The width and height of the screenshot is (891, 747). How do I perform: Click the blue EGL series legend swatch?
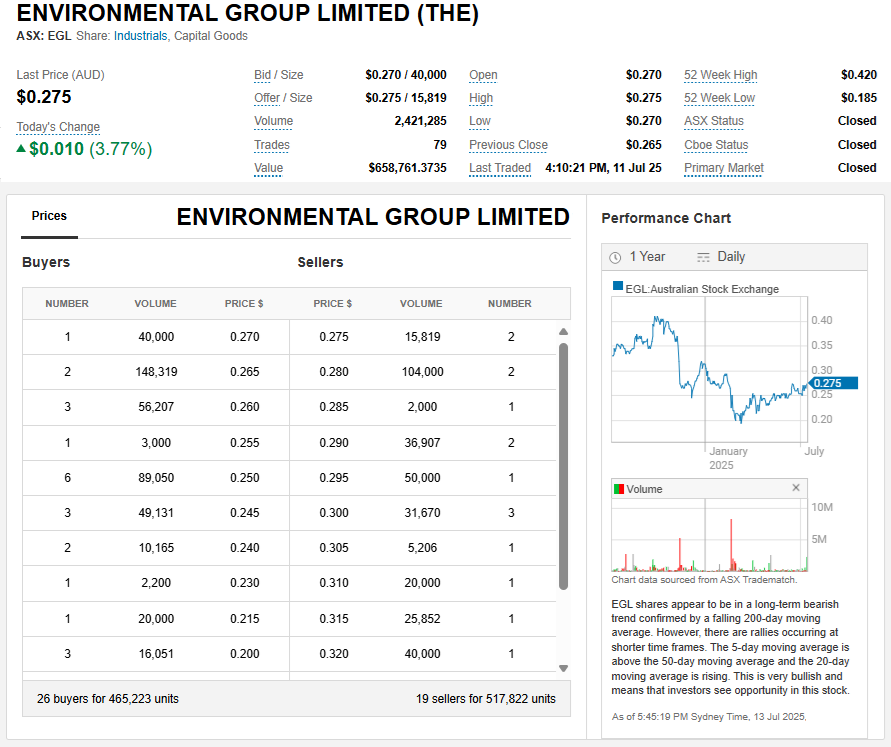[x=617, y=288]
